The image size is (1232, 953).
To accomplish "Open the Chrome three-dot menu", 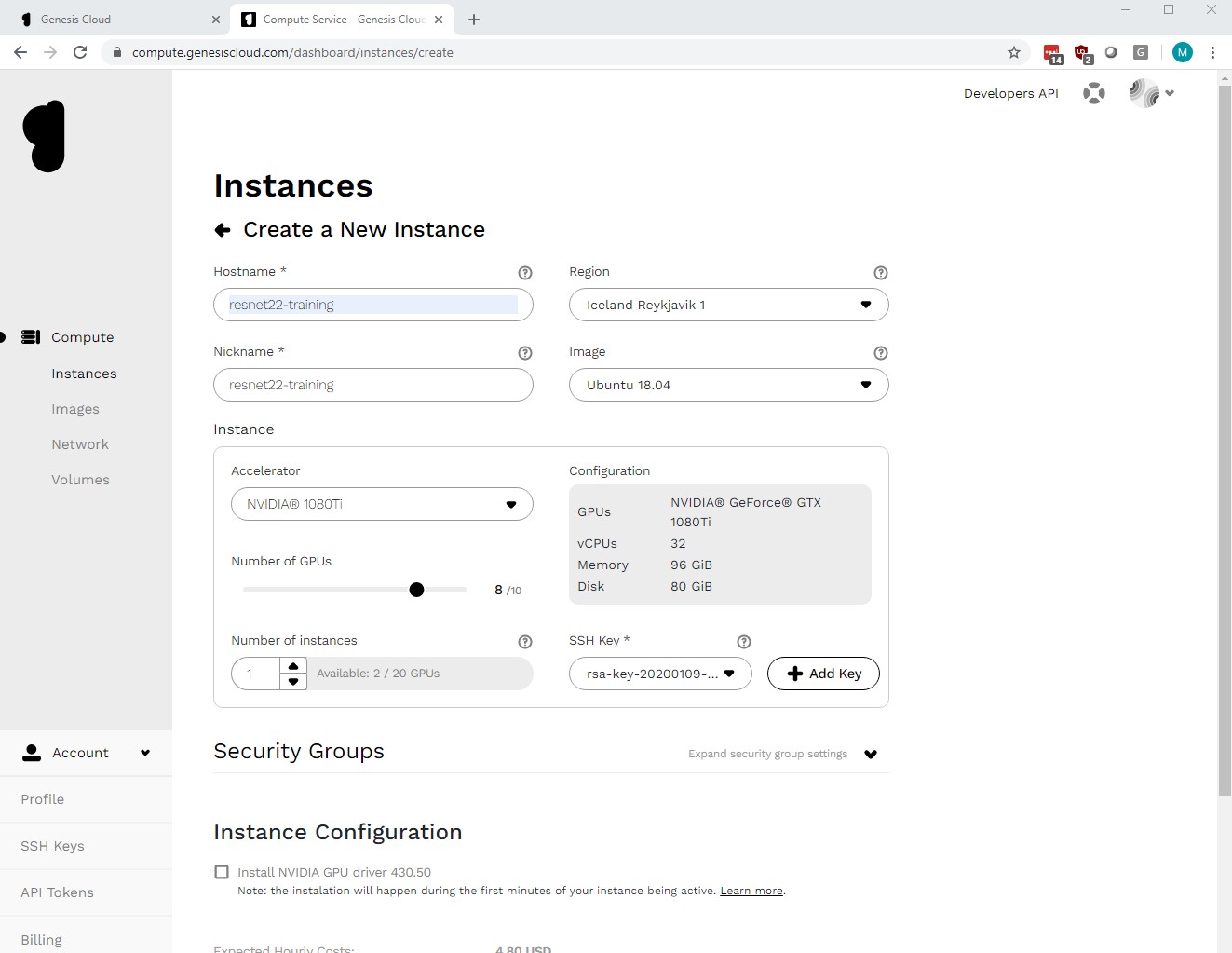I will [1212, 52].
